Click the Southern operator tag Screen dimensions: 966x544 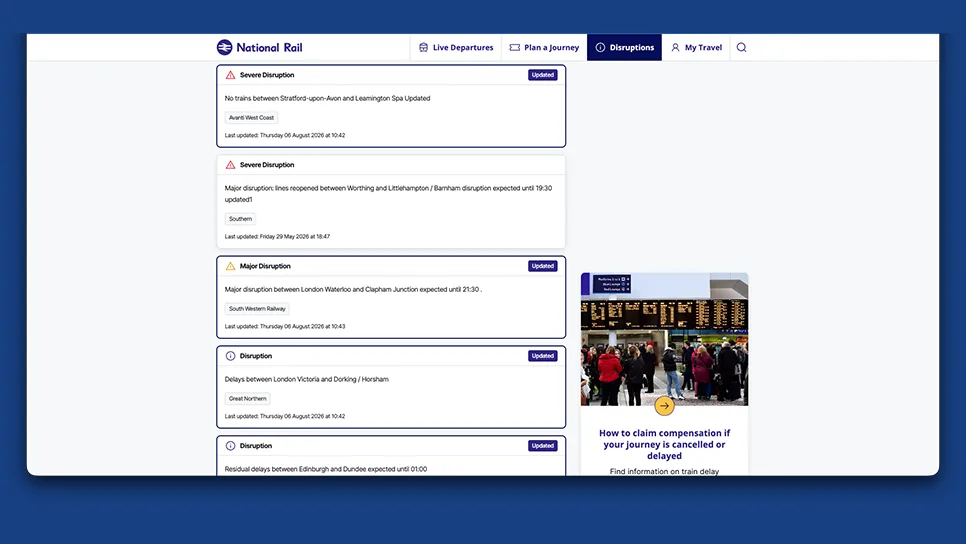[240, 219]
